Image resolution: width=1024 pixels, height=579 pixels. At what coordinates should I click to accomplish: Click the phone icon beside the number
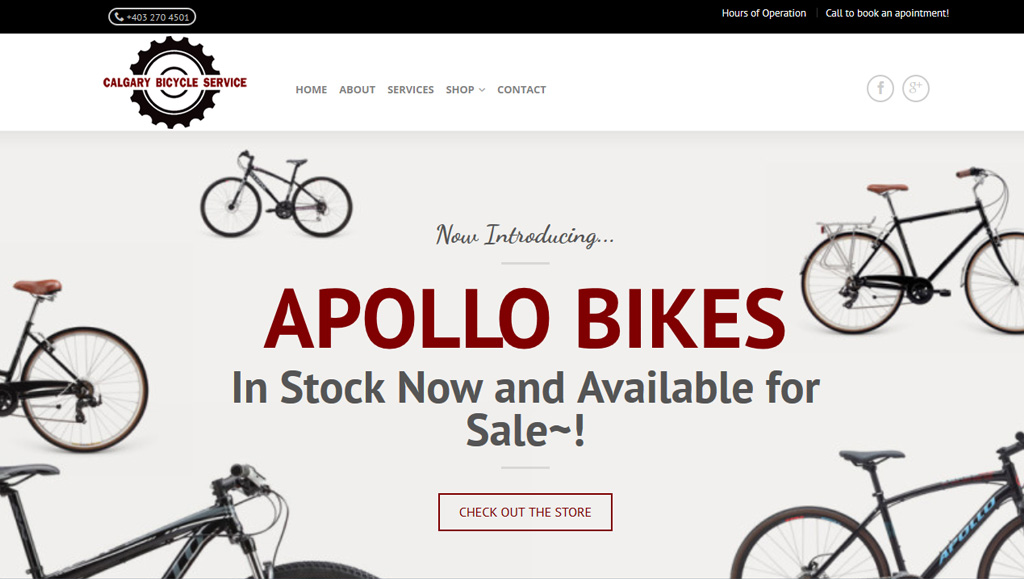pyautogui.click(x=119, y=17)
